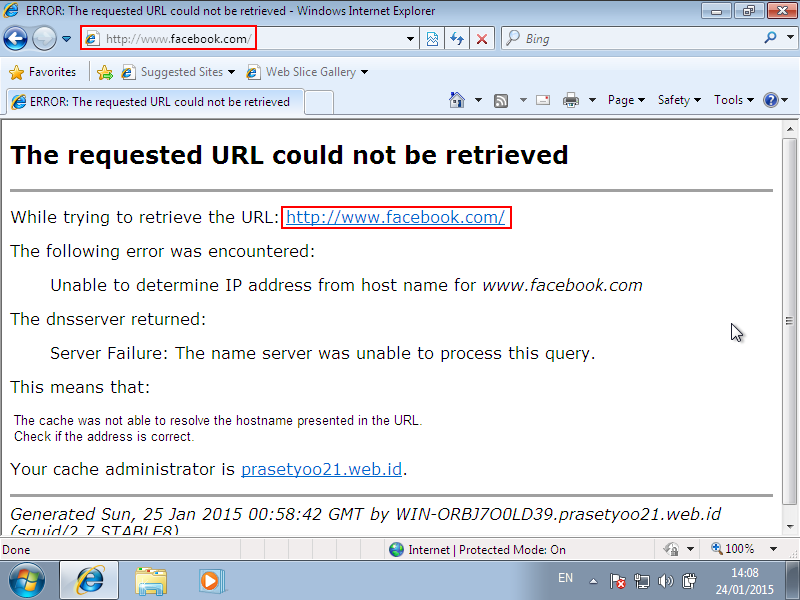The image size is (800, 600).
Task: Open the Tools menu
Action: pos(734,100)
